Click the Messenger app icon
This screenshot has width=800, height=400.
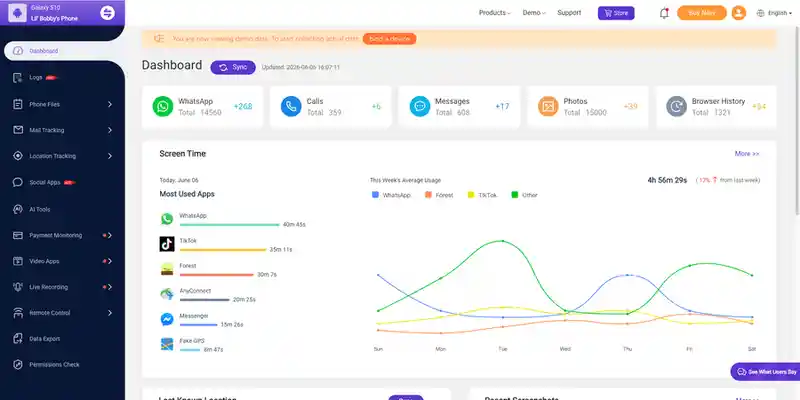167,319
